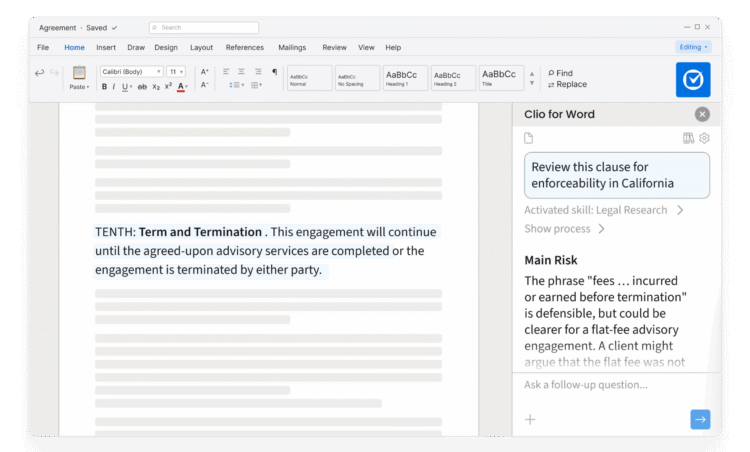Decrease font size with A-

(205, 85)
